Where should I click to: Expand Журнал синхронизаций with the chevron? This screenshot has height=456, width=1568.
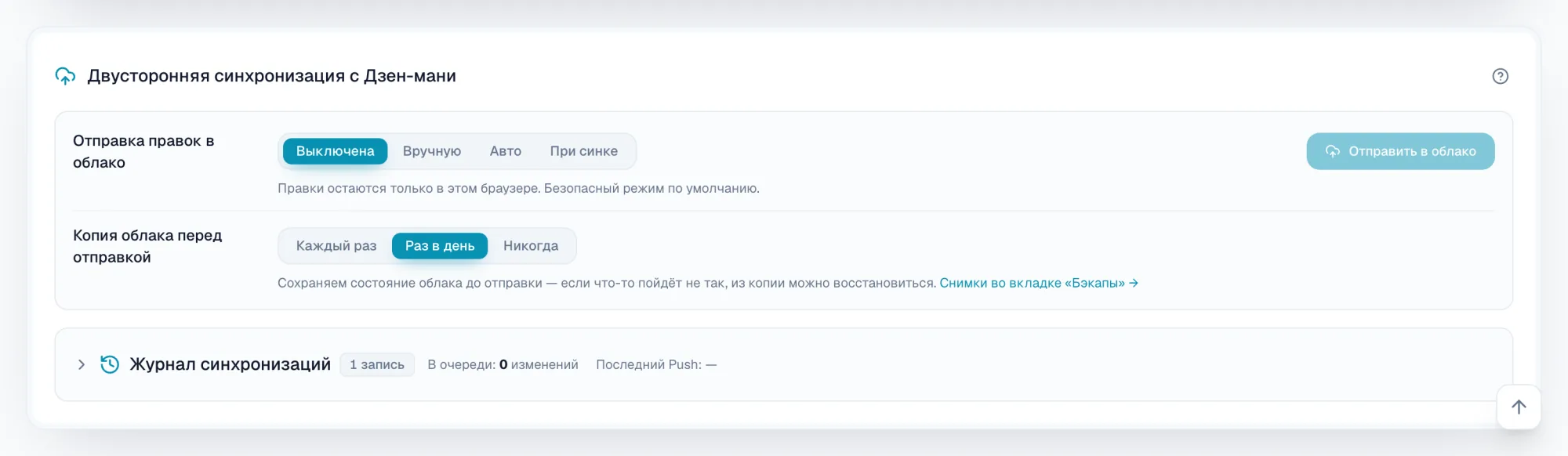point(82,364)
